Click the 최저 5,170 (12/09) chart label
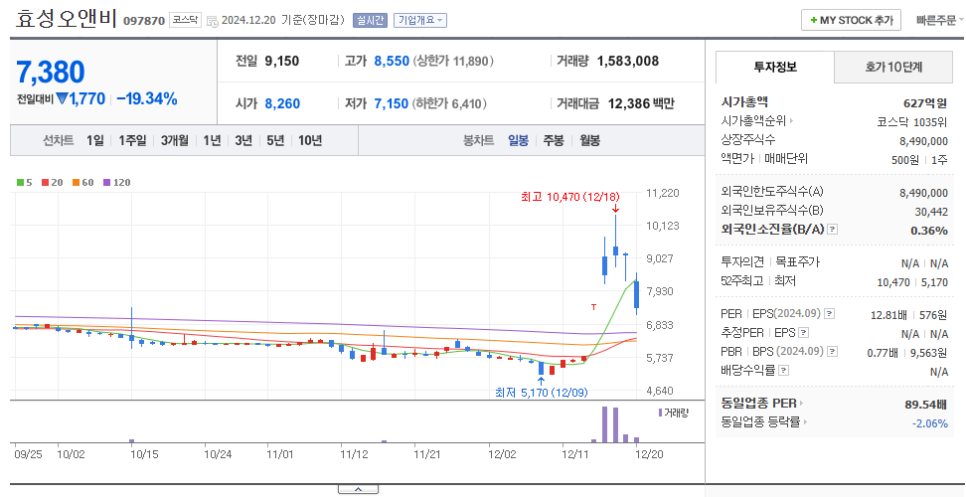Image resolution: width=966 pixels, height=497 pixels. pyautogui.click(x=542, y=392)
